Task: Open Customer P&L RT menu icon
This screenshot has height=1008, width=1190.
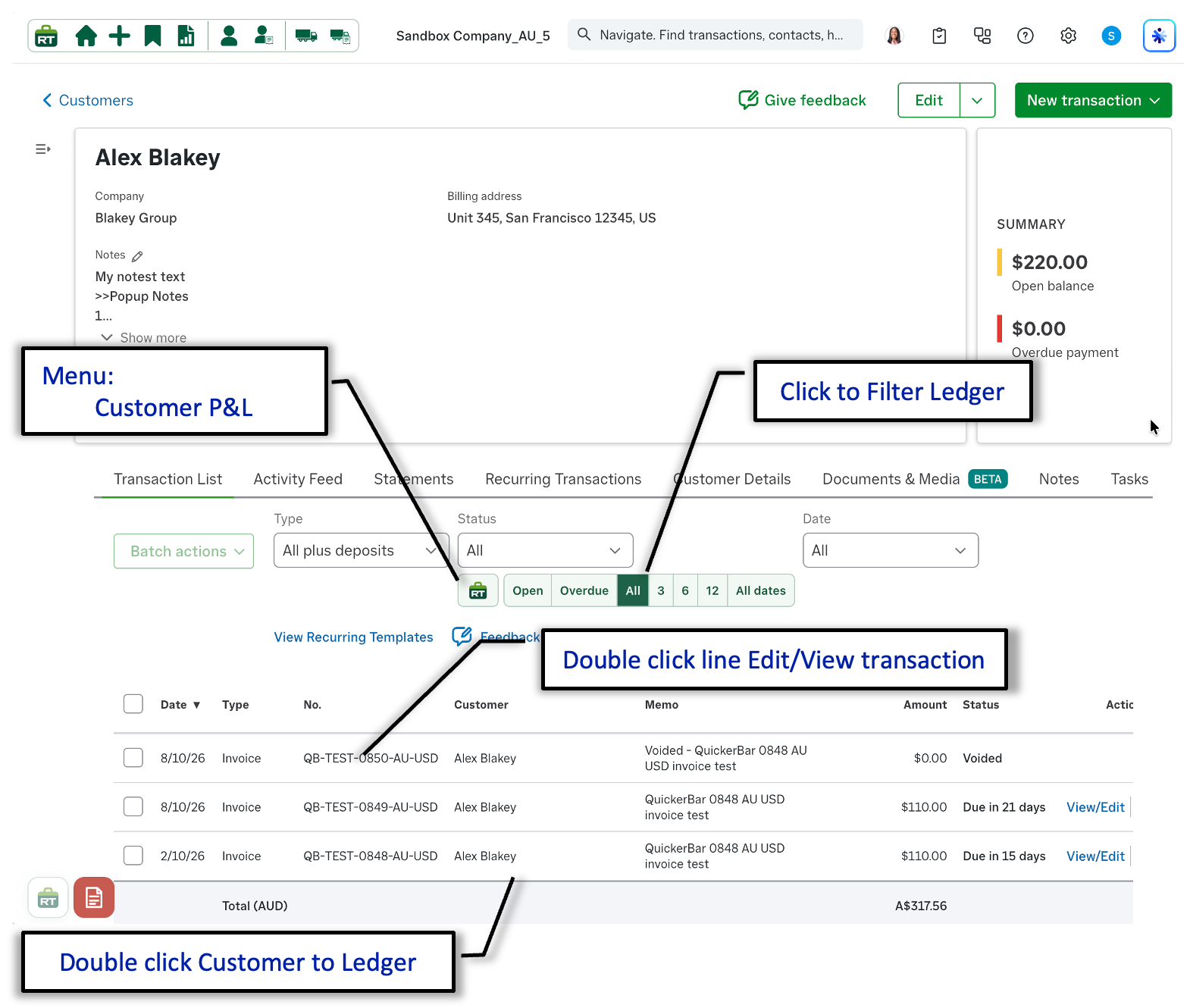Action: point(478,591)
